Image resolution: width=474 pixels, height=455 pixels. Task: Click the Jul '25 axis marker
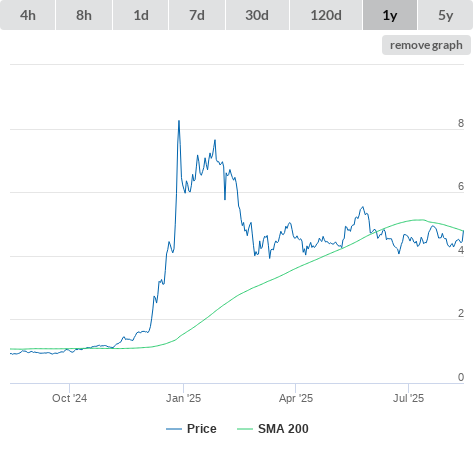[408, 398]
